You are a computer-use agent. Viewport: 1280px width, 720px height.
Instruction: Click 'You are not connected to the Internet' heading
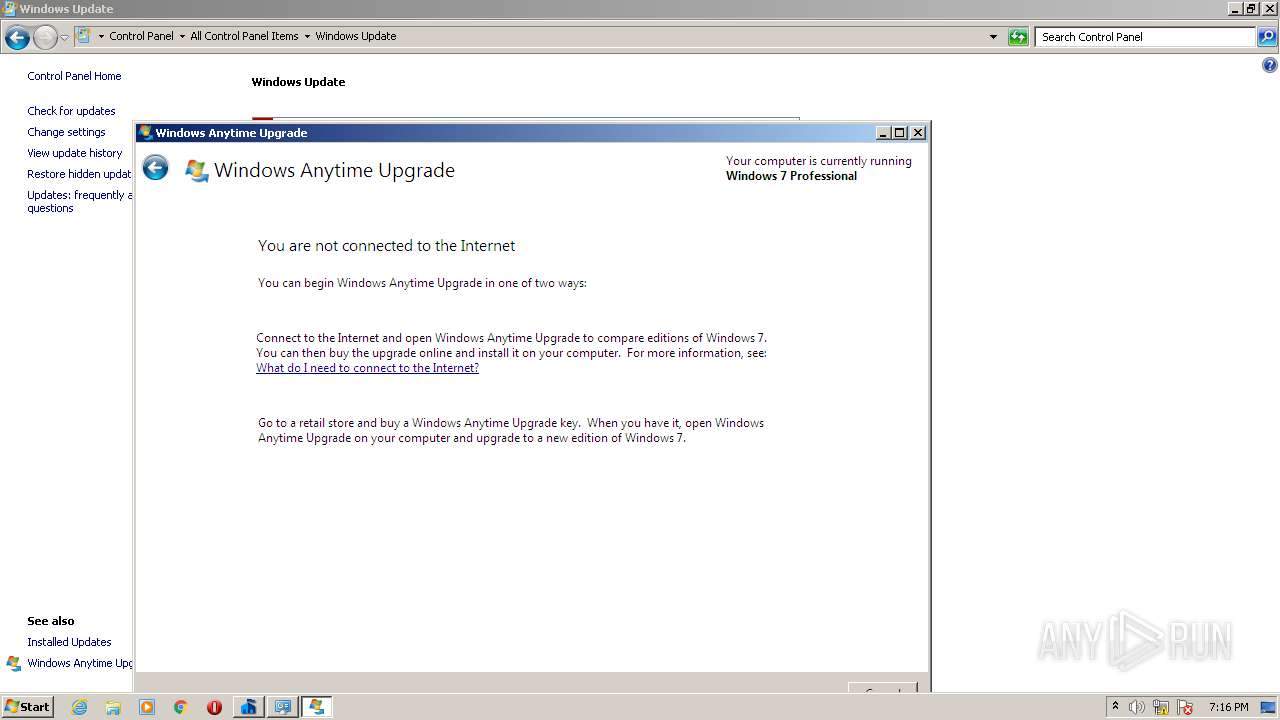tap(386, 245)
